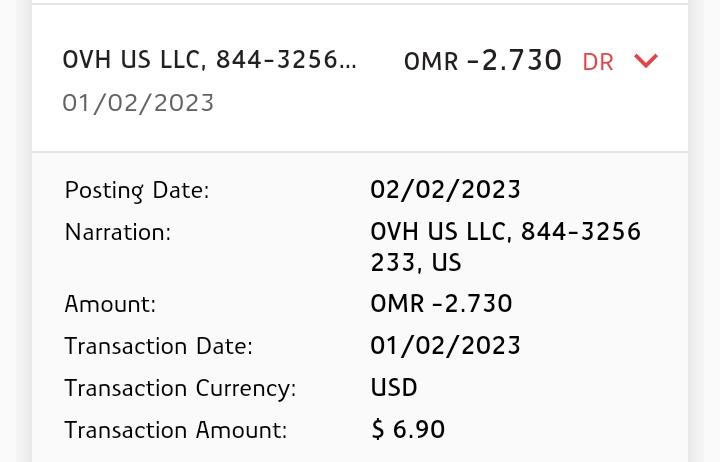Click the transaction date value in details

click(445, 346)
